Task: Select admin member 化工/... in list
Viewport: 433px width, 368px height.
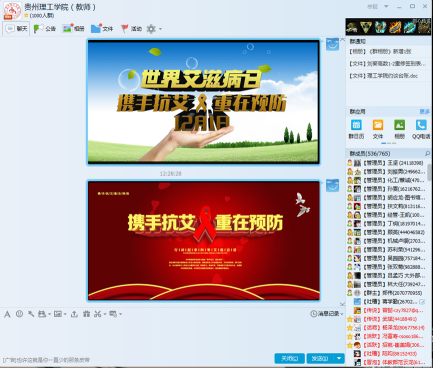Action: (386, 180)
